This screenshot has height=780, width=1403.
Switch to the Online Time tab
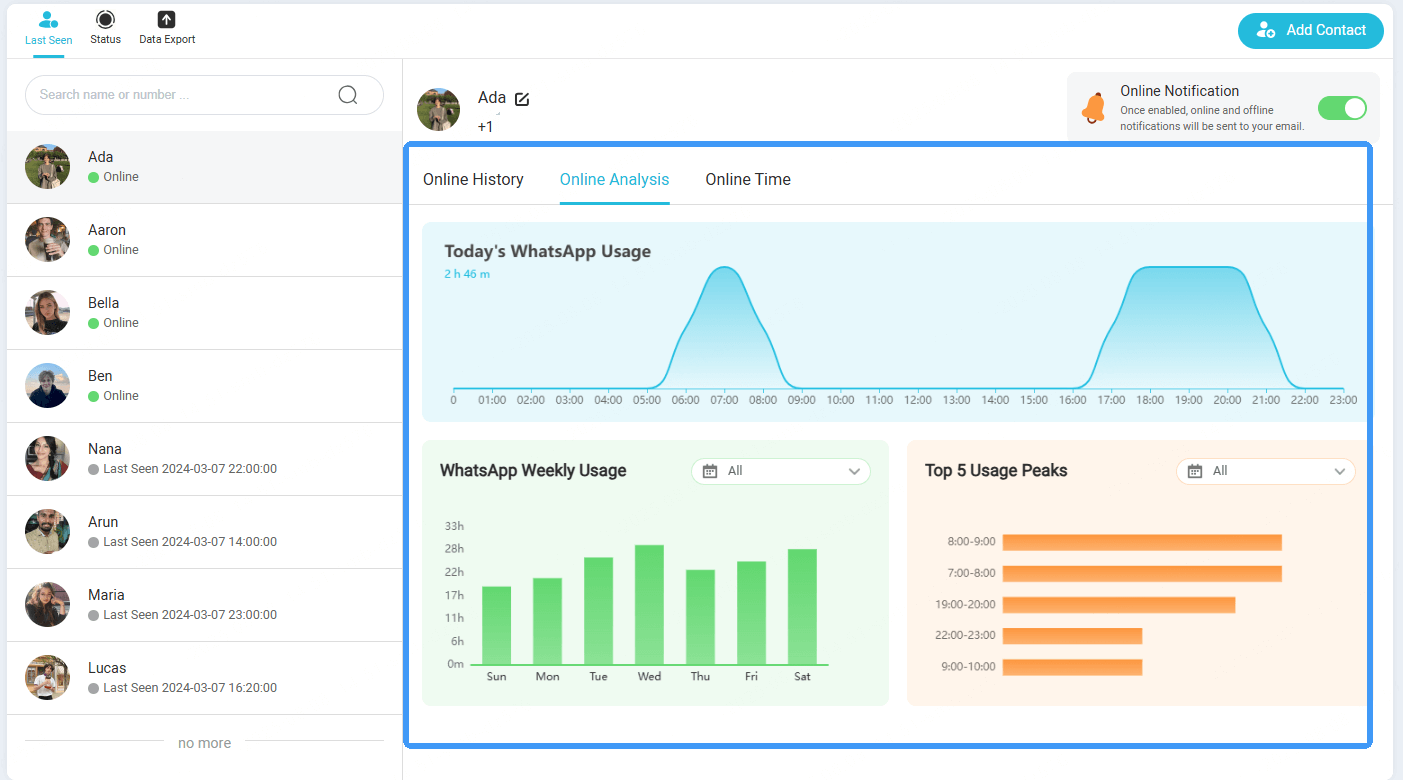pyautogui.click(x=748, y=180)
